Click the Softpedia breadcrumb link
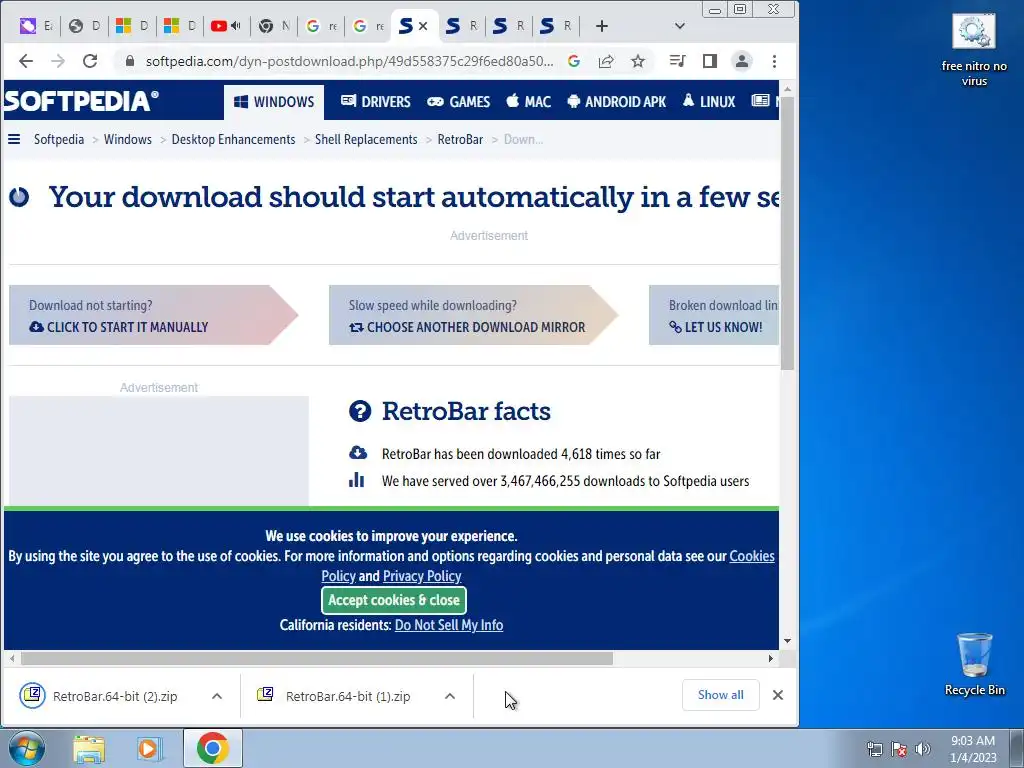Image resolution: width=1024 pixels, height=768 pixels. coord(59,139)
